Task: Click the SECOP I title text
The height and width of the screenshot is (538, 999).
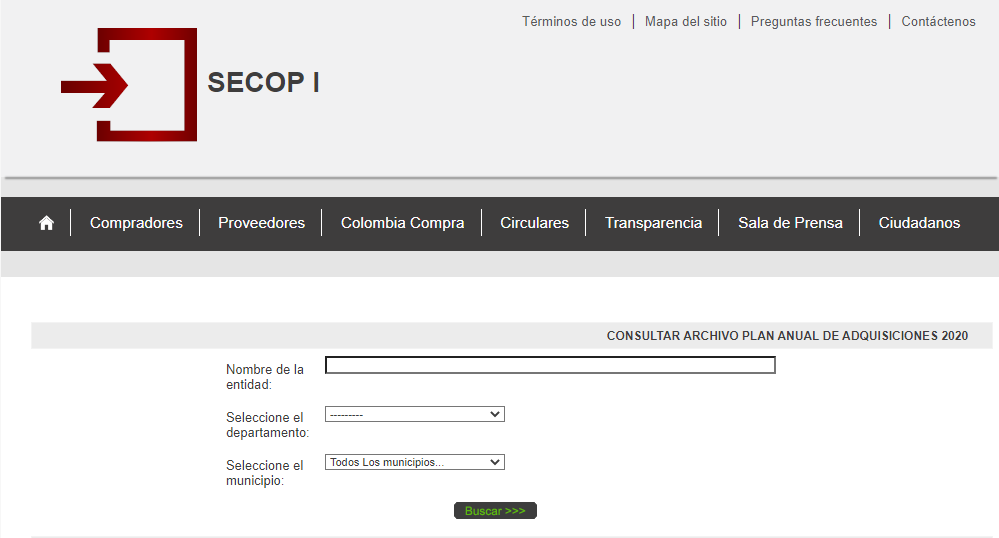Action: point(263,83)
